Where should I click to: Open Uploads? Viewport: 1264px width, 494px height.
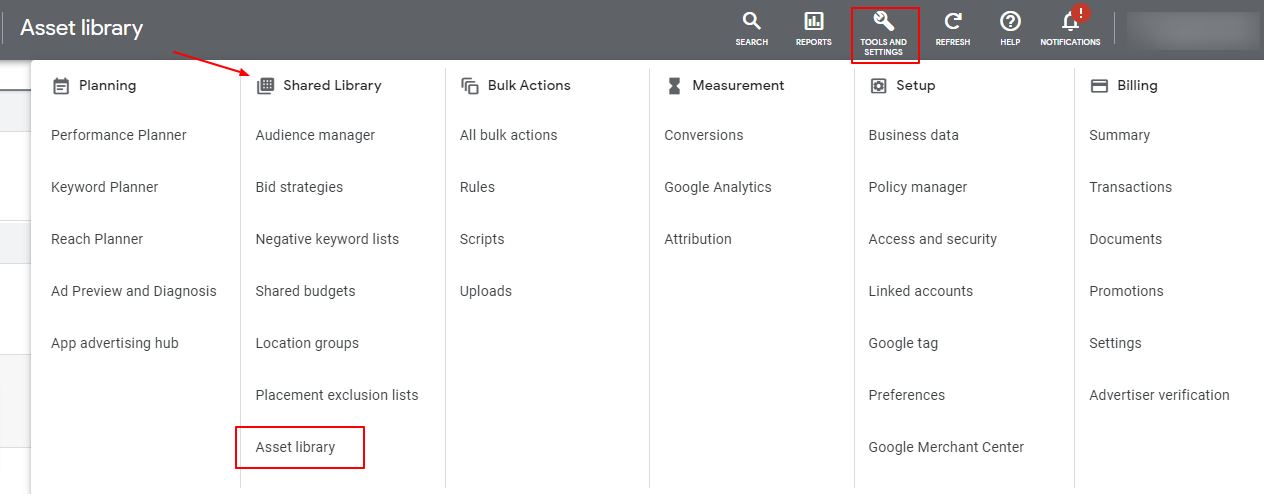pyautogui.click(x=486, y=291)
